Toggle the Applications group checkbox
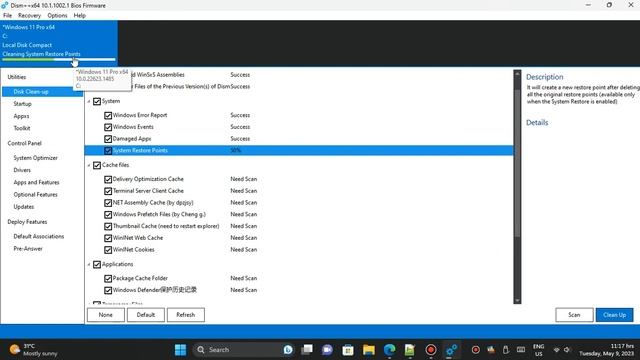This screenshot has height=360, width=640. point(97,264)
